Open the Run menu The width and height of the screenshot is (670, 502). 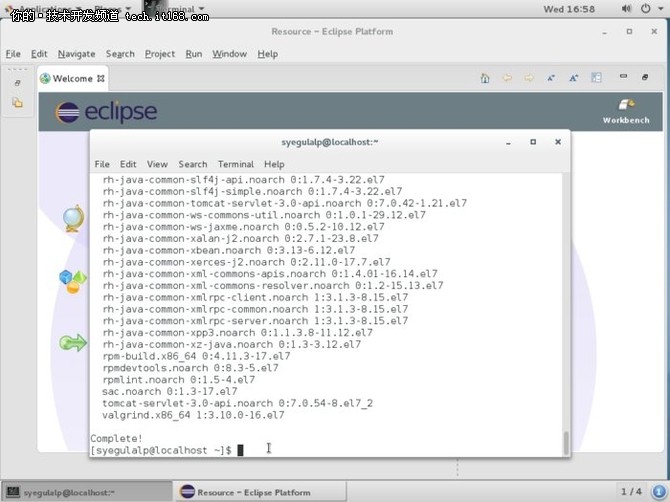tap(194, 54)
